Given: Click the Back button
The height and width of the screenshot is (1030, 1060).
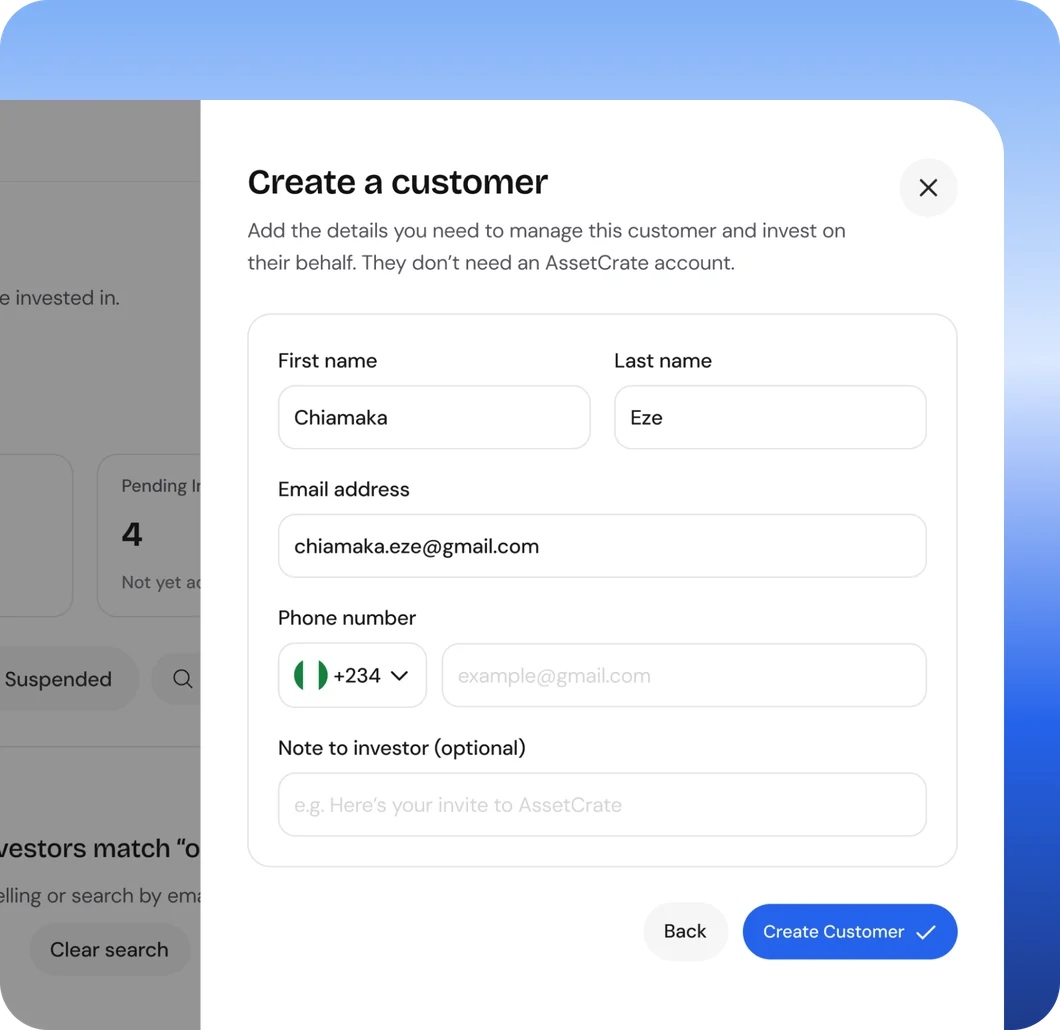Looking at the screenshot, I should coord(685,931).
